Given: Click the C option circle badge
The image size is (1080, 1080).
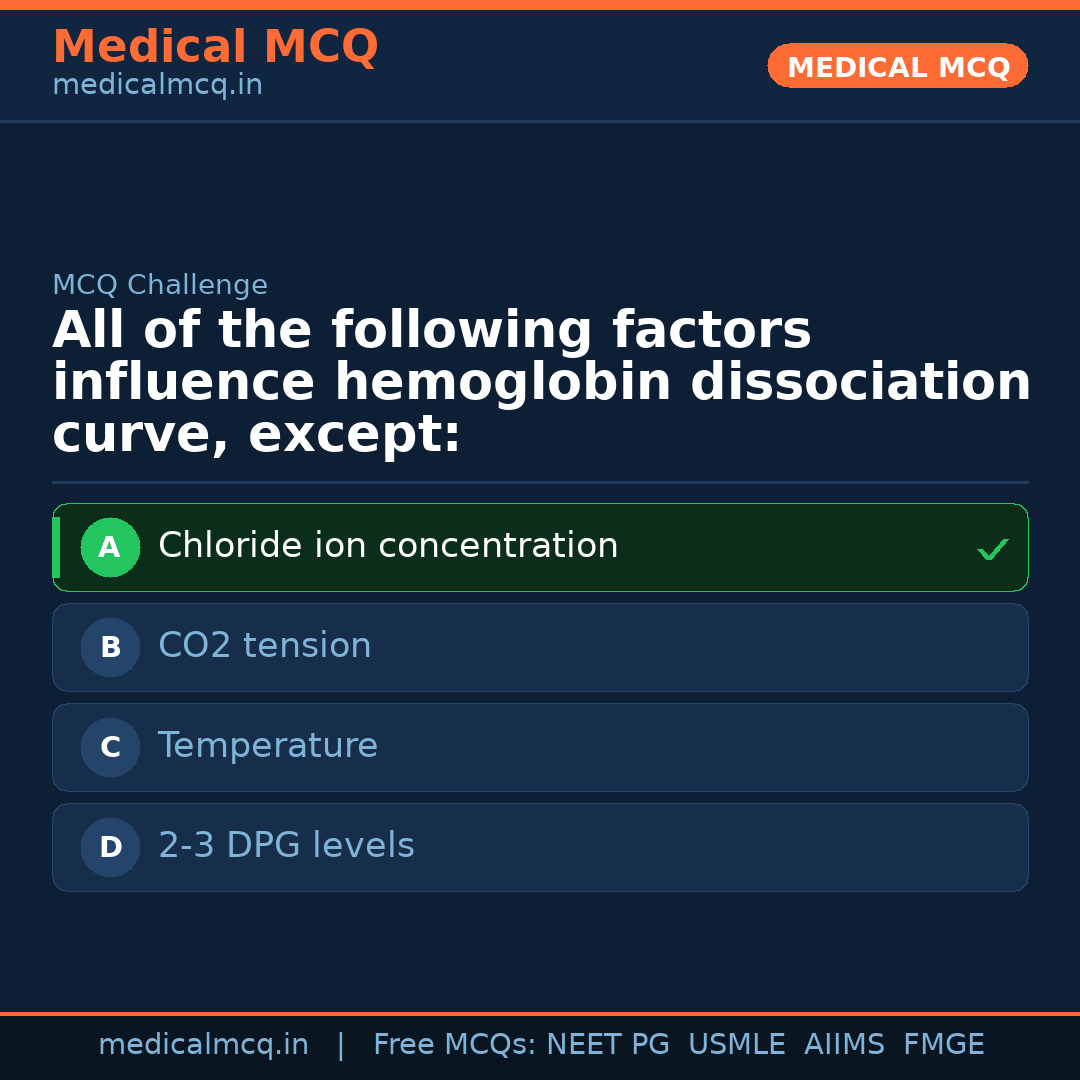Looking at the screenshot, I should (x=110, y=747).
